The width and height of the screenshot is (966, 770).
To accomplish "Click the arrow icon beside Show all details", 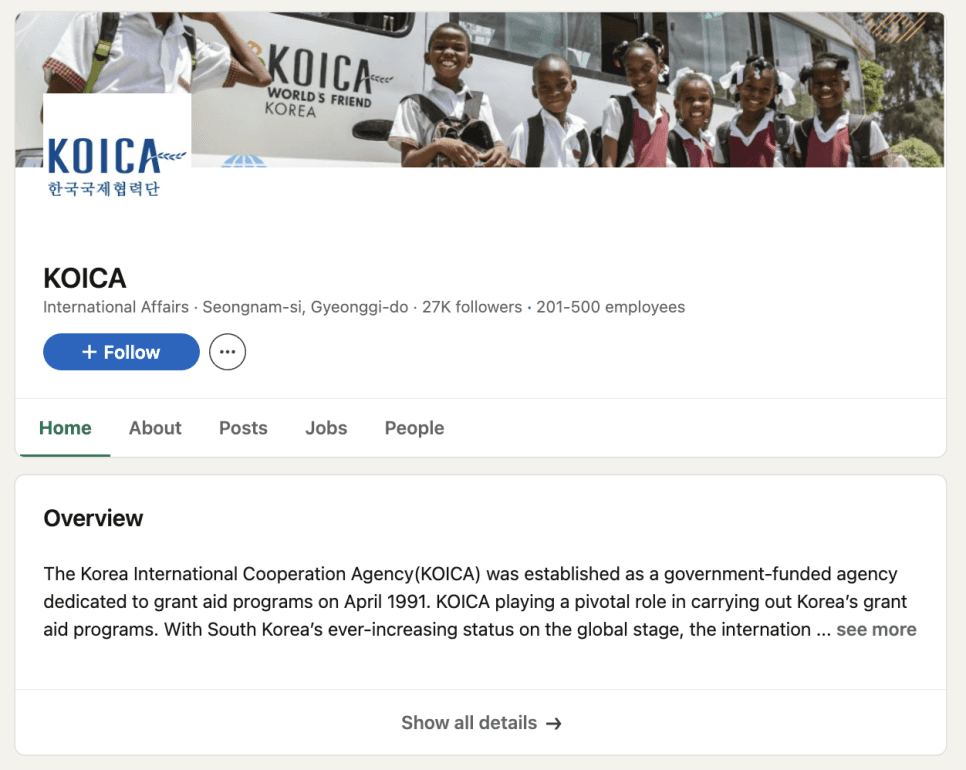I will 554,723.
